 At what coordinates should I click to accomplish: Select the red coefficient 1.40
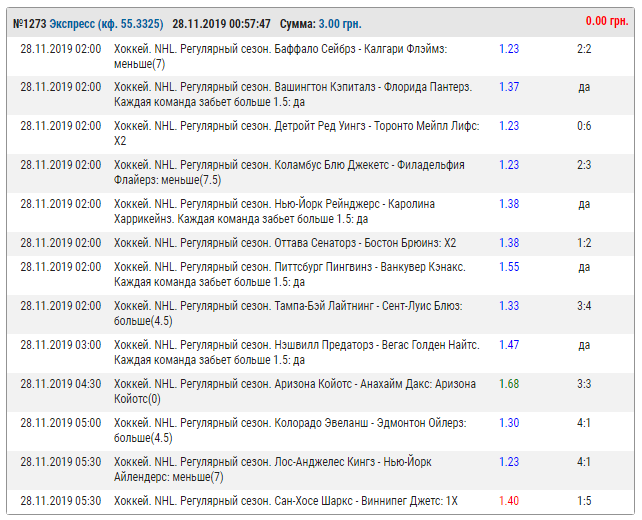point(509,500)
